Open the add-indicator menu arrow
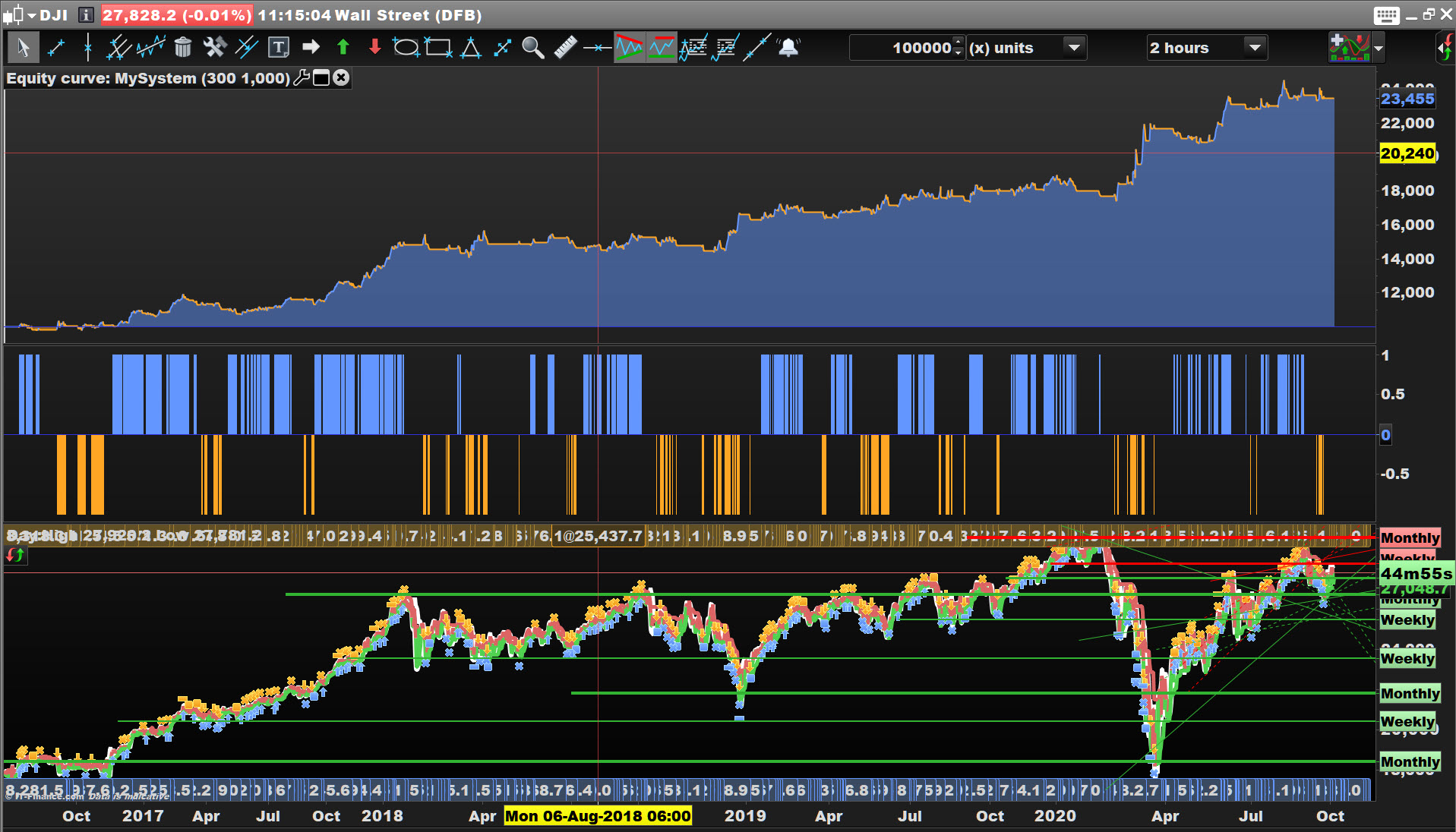 1379,48
